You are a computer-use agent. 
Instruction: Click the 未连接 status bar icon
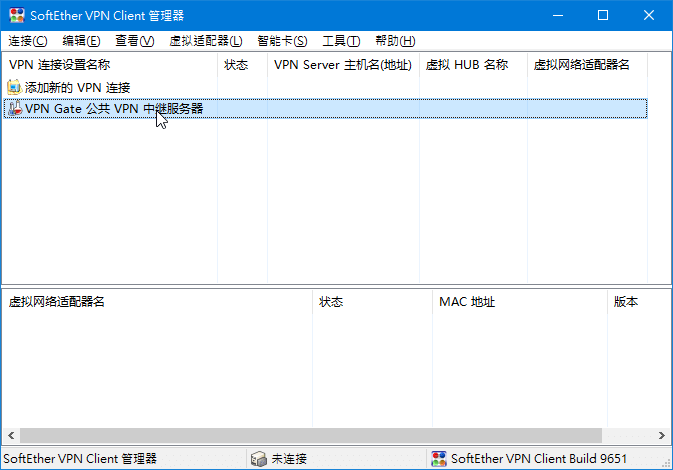[259, 459]
